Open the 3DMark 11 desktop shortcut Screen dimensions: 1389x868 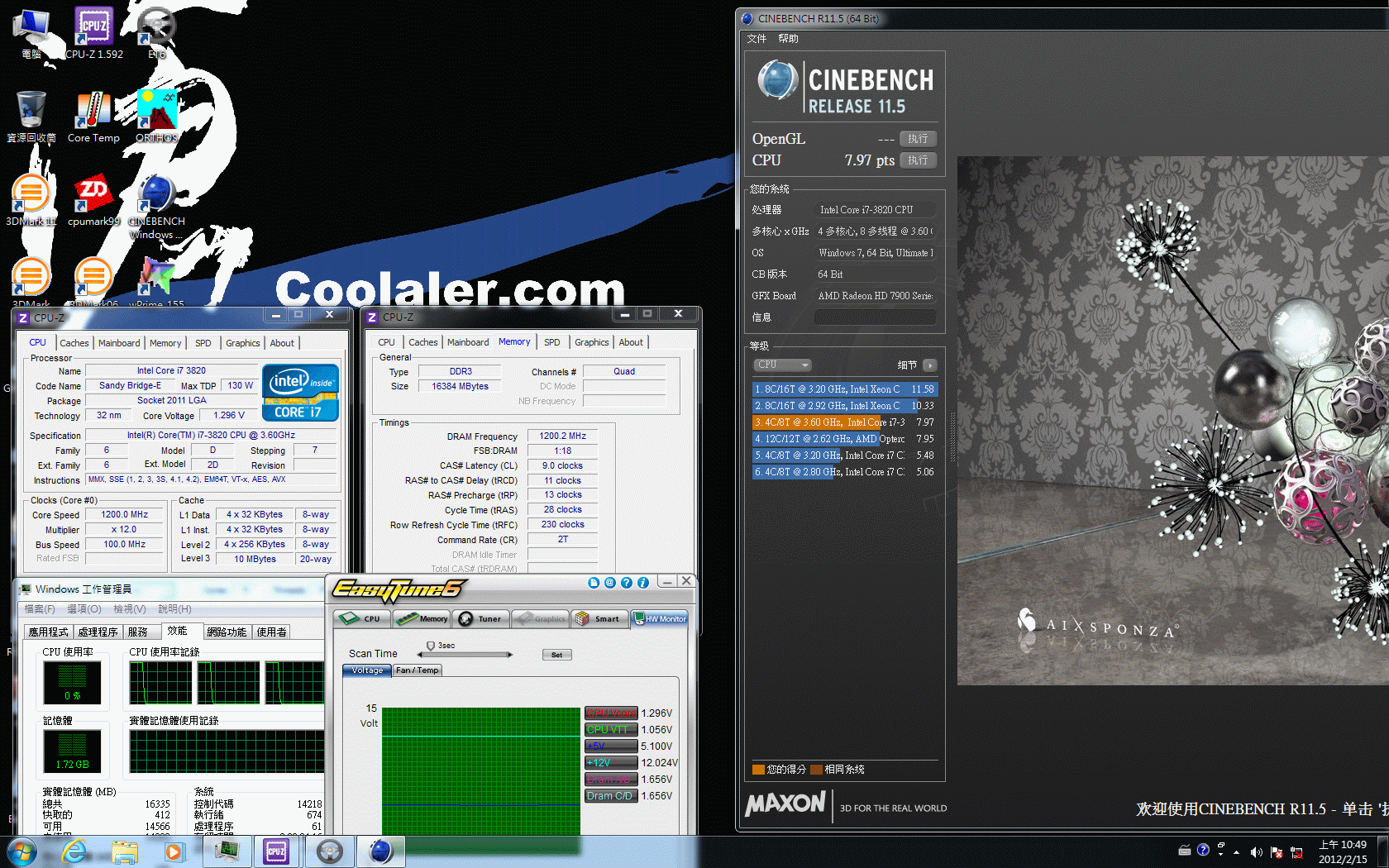(31, 201)
